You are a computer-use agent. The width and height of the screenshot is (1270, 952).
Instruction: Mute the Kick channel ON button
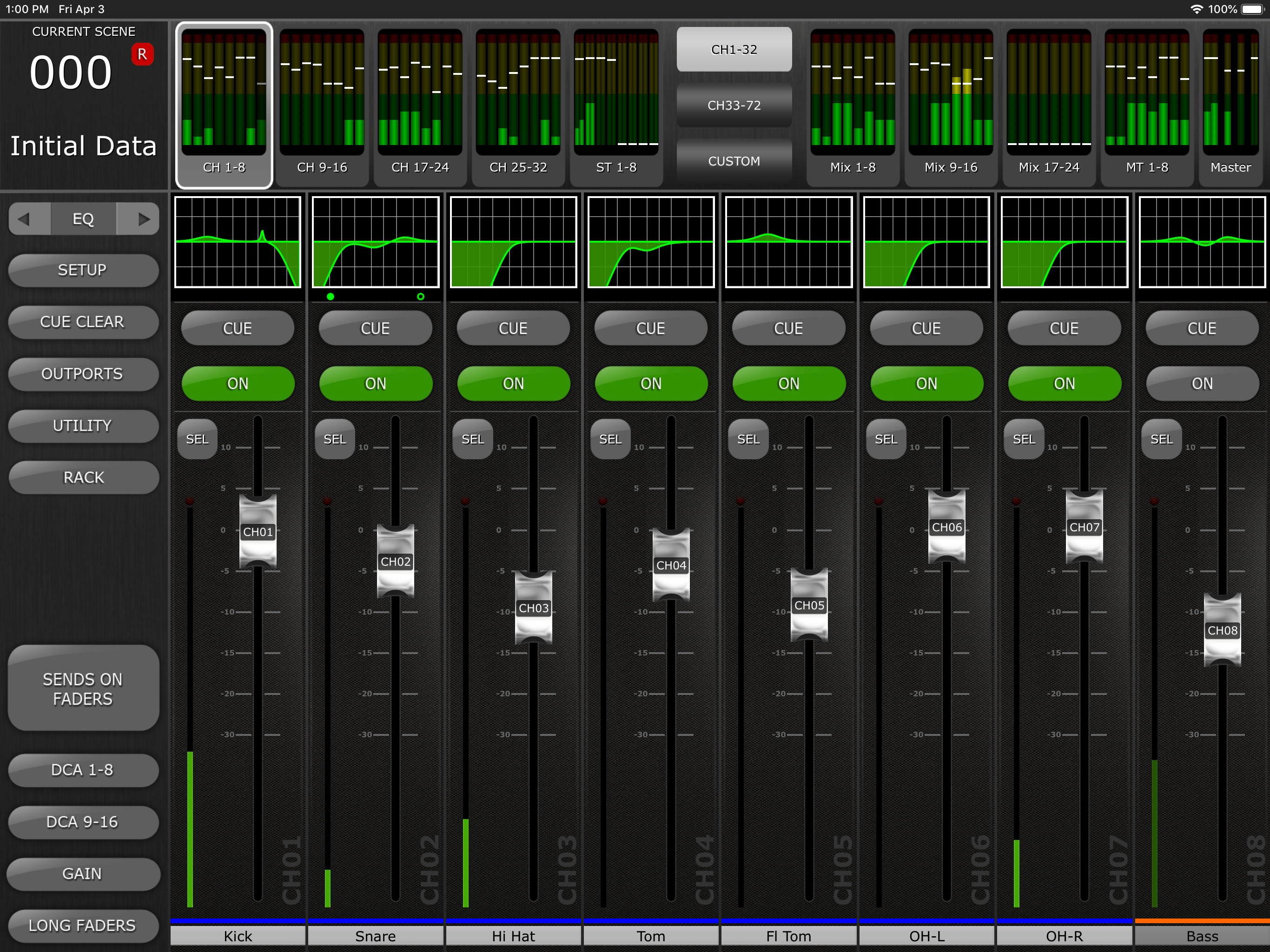pyautogui.click(x=238, y=383)
